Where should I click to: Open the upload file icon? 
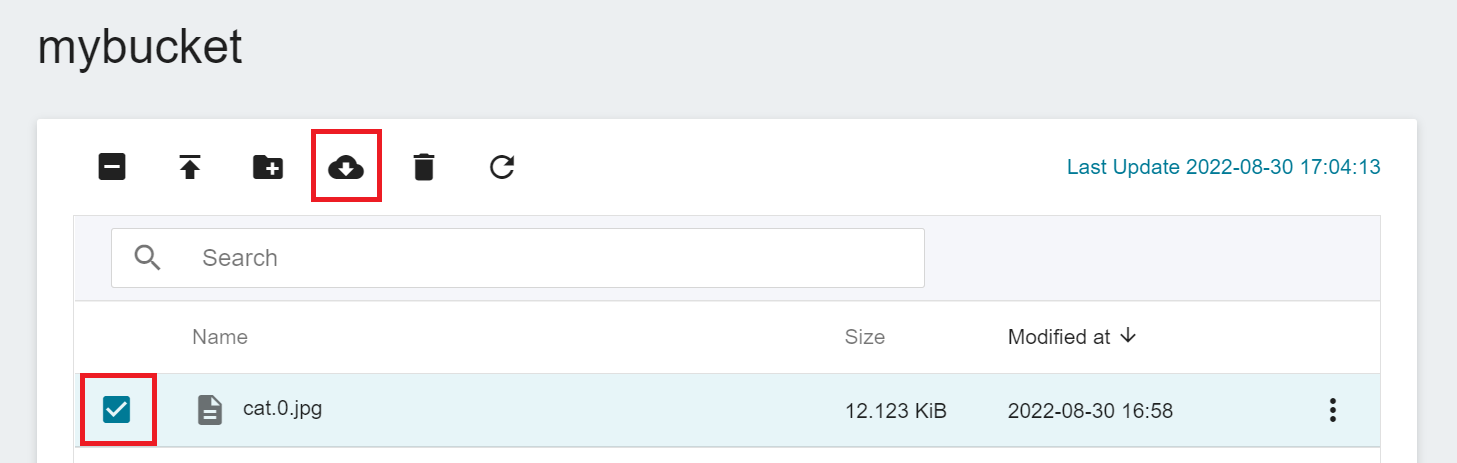point(190,167)
